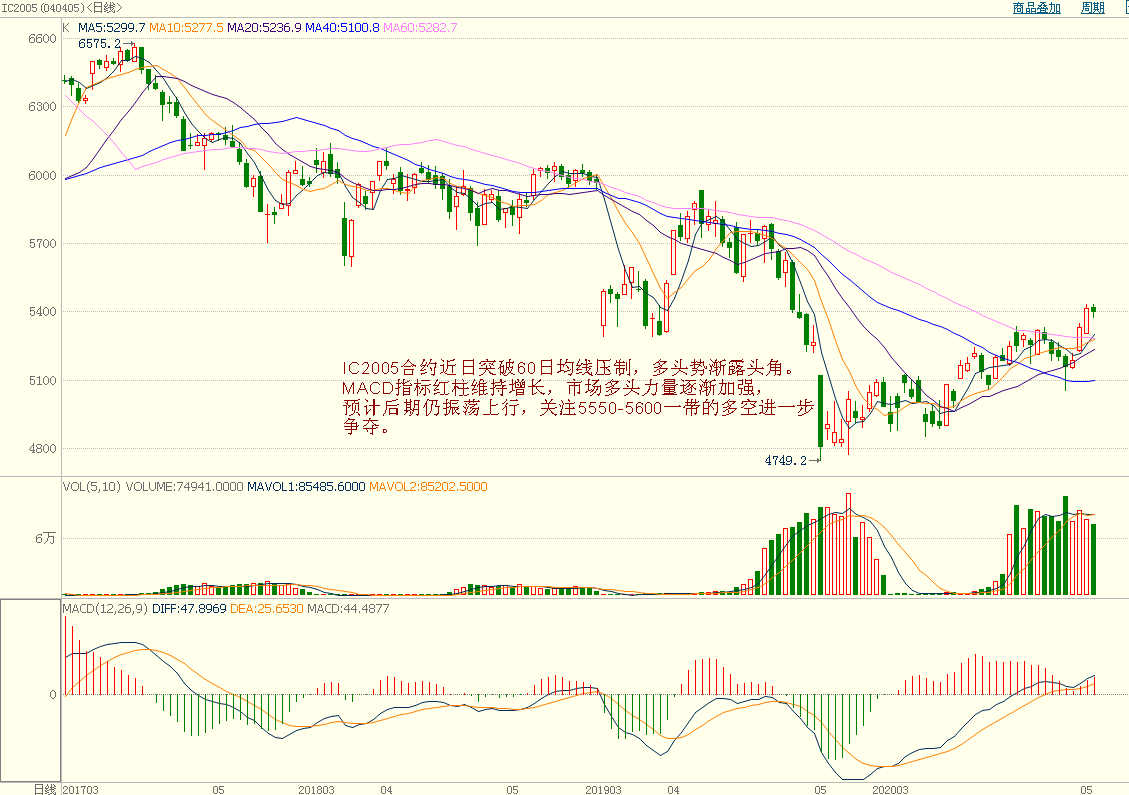Click the 4749.2 low price marker

coord(785,461)
